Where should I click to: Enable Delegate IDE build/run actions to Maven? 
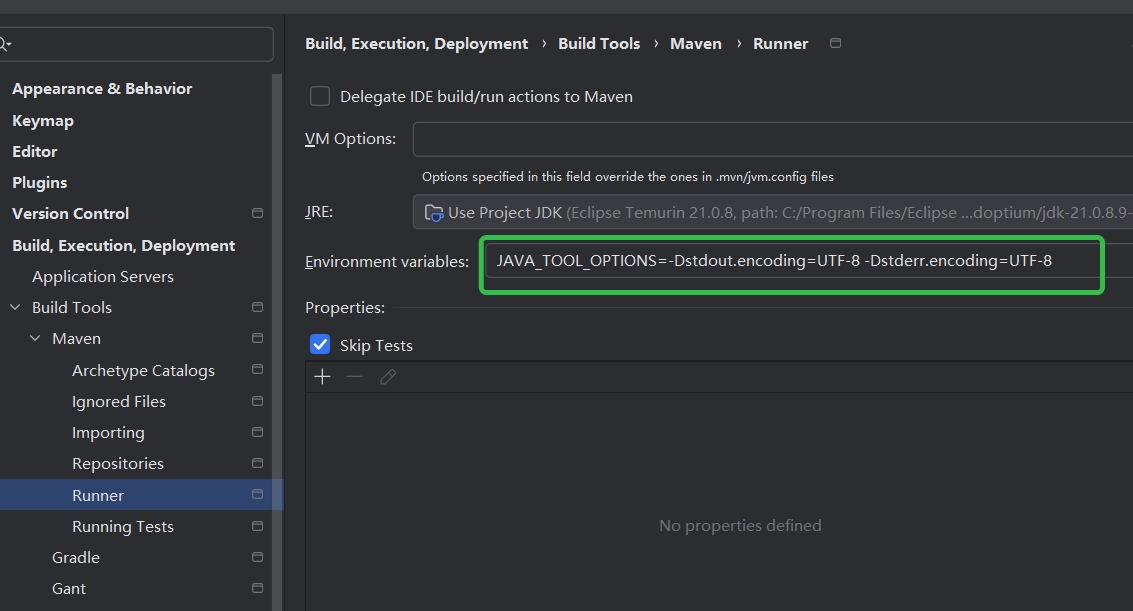pyautogui.click(x=320, y=96)
